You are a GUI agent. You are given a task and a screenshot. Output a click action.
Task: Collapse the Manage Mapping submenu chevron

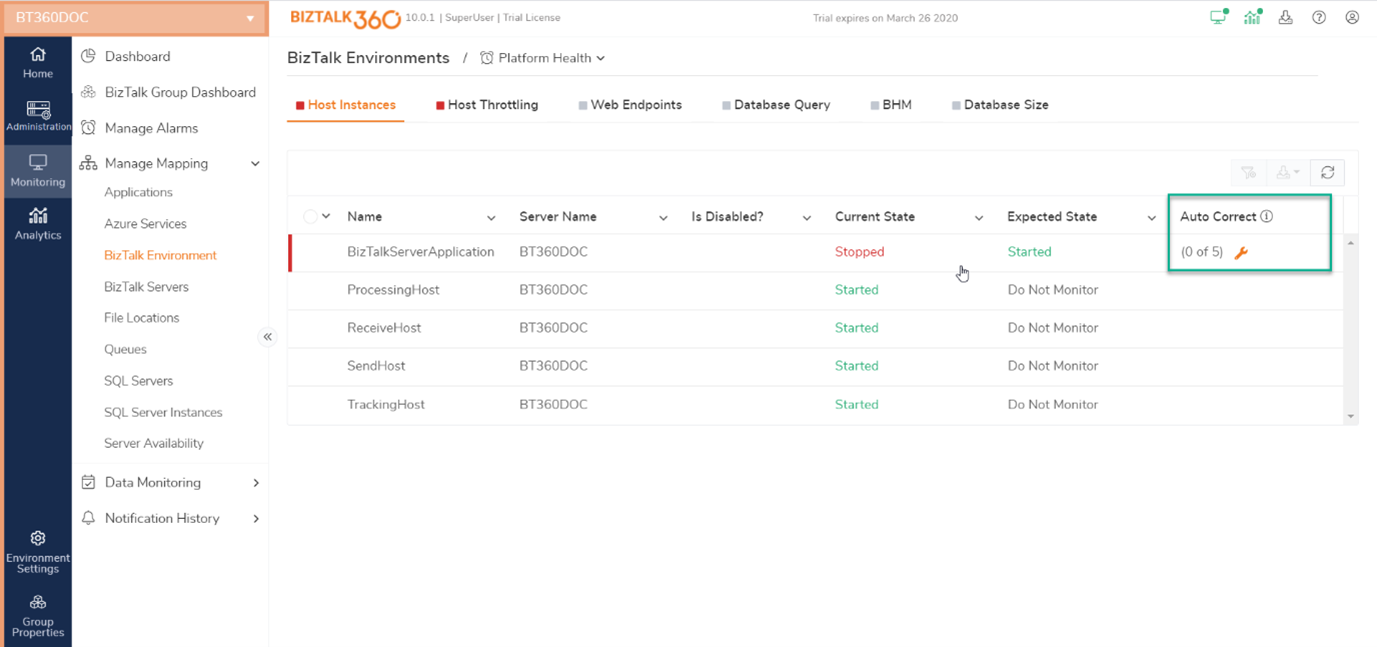click(255, 164)
